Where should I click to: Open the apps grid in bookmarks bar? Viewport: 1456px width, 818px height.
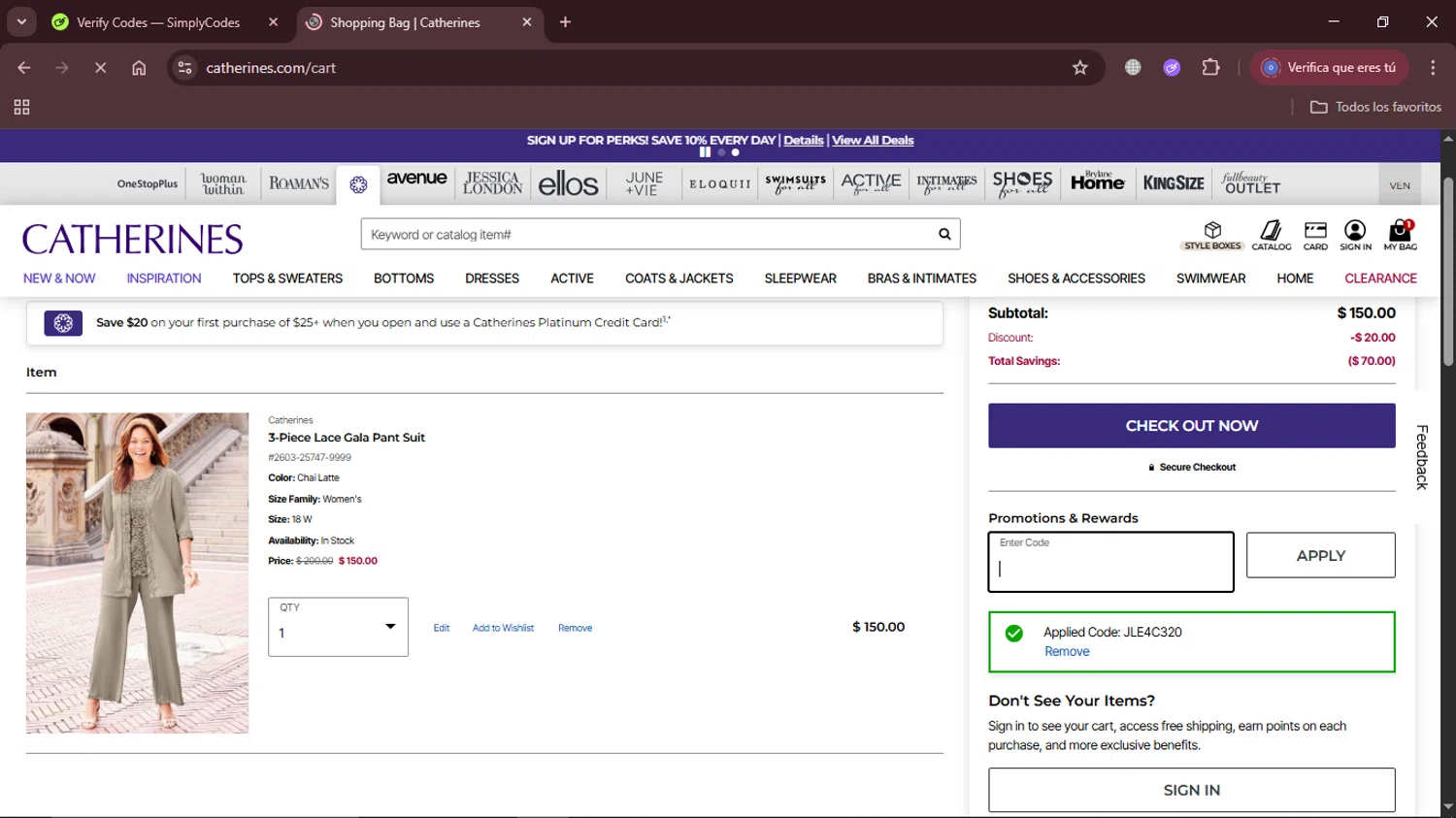21,107
